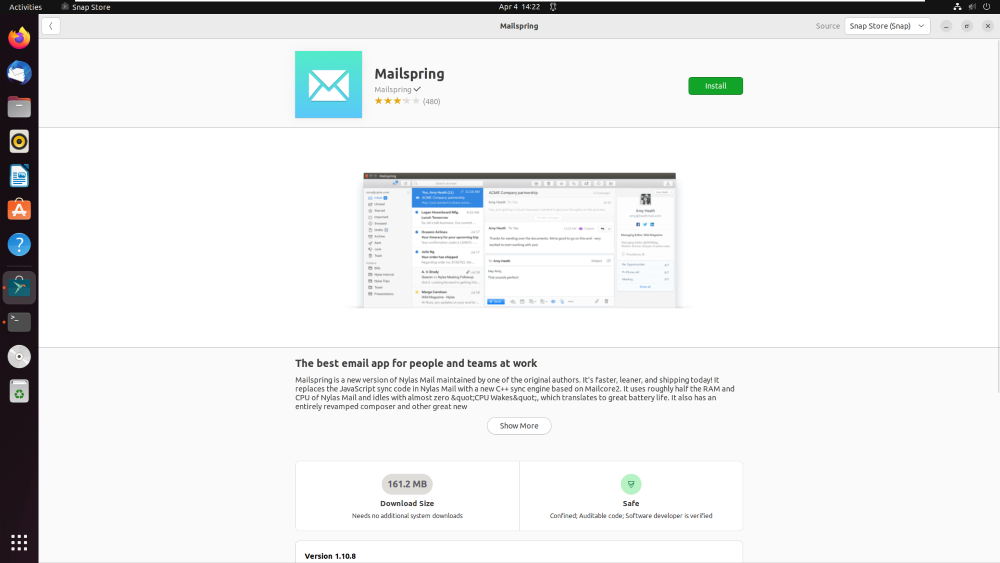Click the Mailspring verified developer name
This screenshot has width=1000, height=563.
[397, 89]
